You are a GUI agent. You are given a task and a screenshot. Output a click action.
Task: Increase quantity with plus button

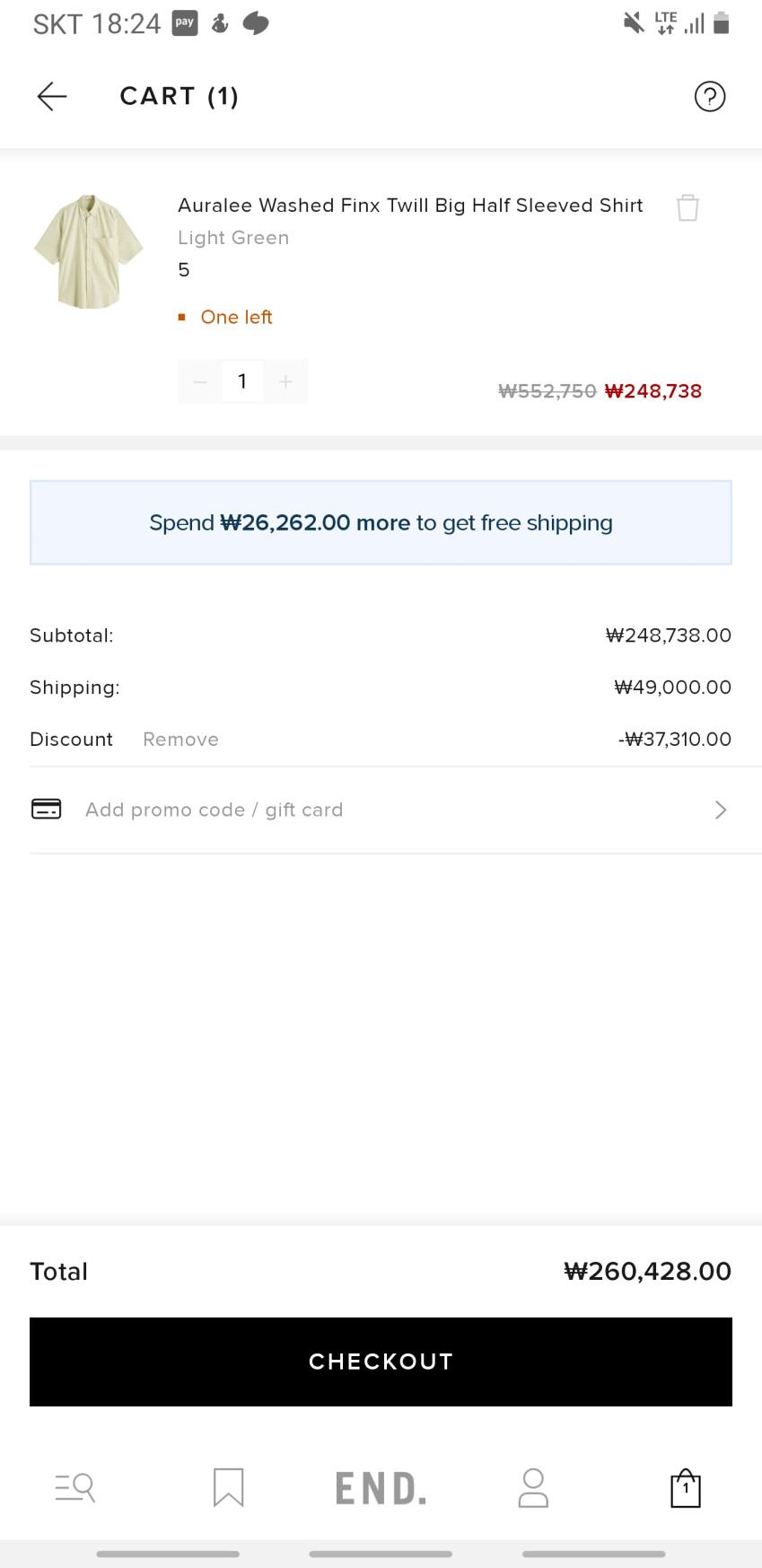tap(285, 381)
